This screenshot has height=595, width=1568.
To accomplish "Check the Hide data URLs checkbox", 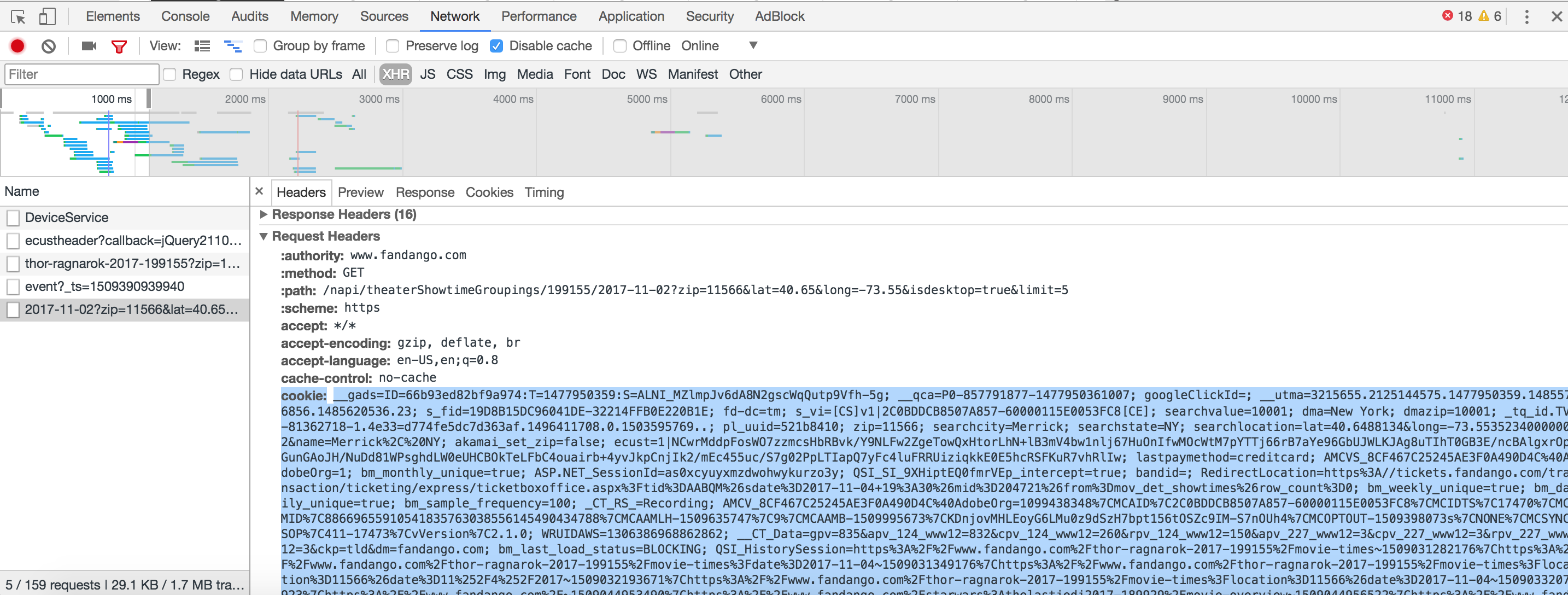I will (237, 74).
